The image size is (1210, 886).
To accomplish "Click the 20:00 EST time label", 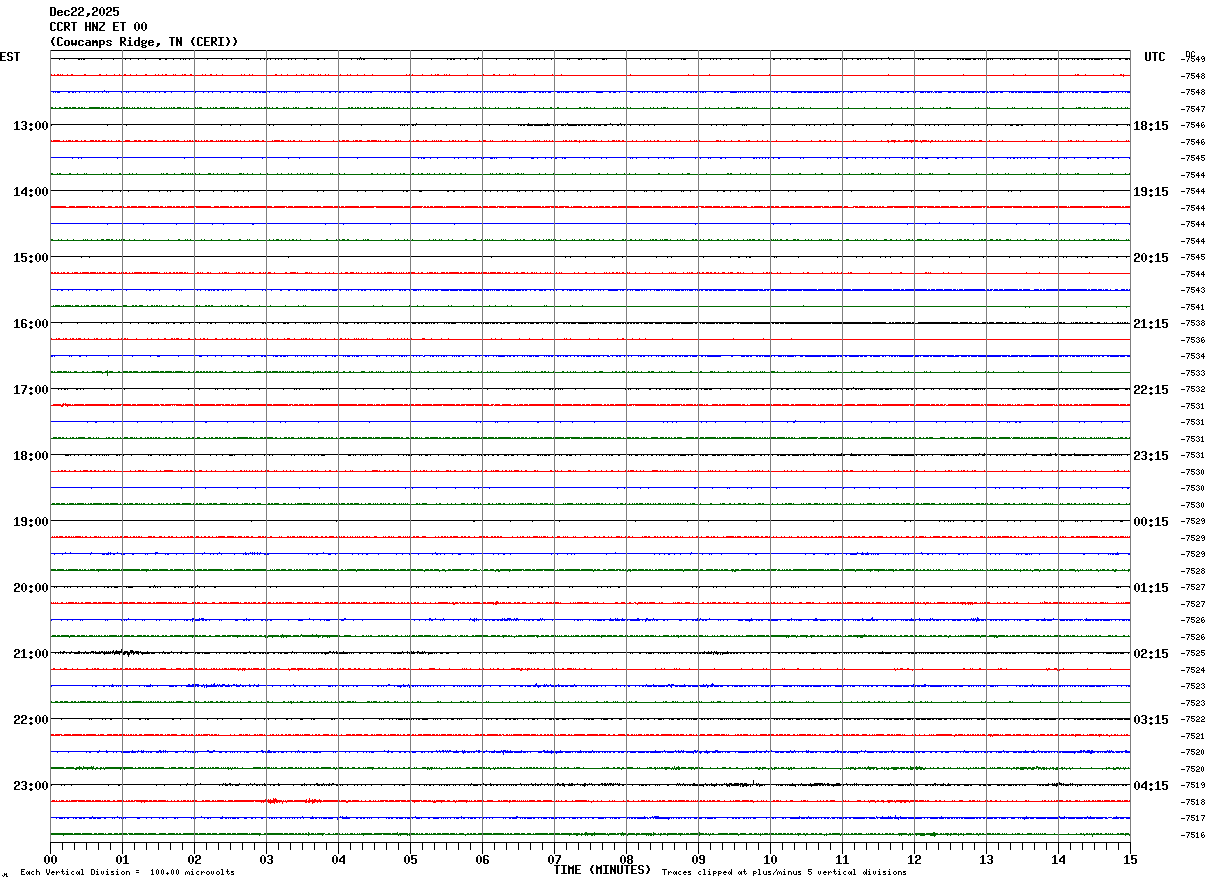I will tap(31, 588).
